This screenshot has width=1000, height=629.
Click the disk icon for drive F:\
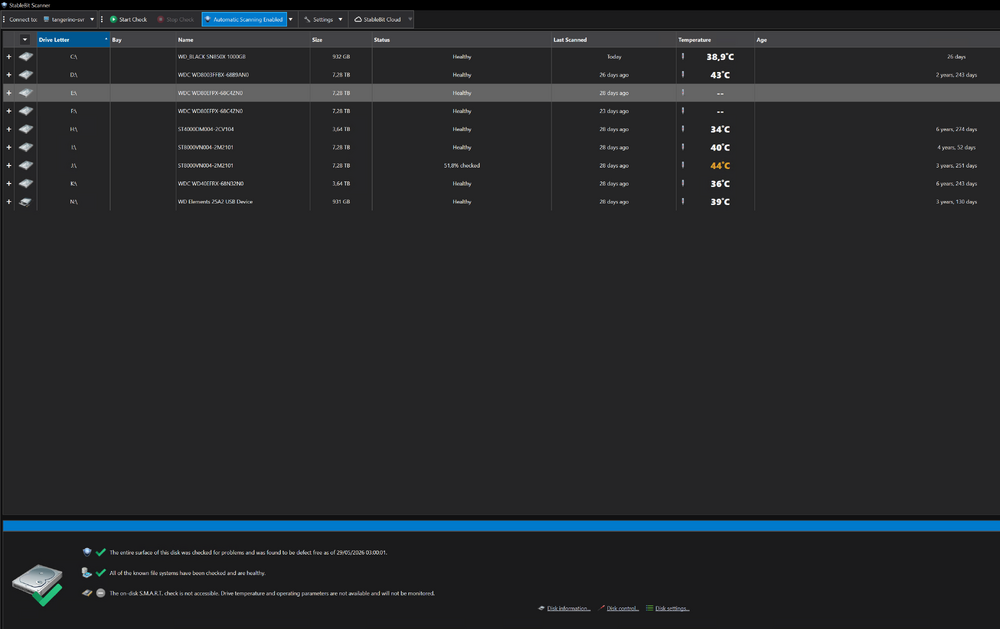(x=26, y=111)
